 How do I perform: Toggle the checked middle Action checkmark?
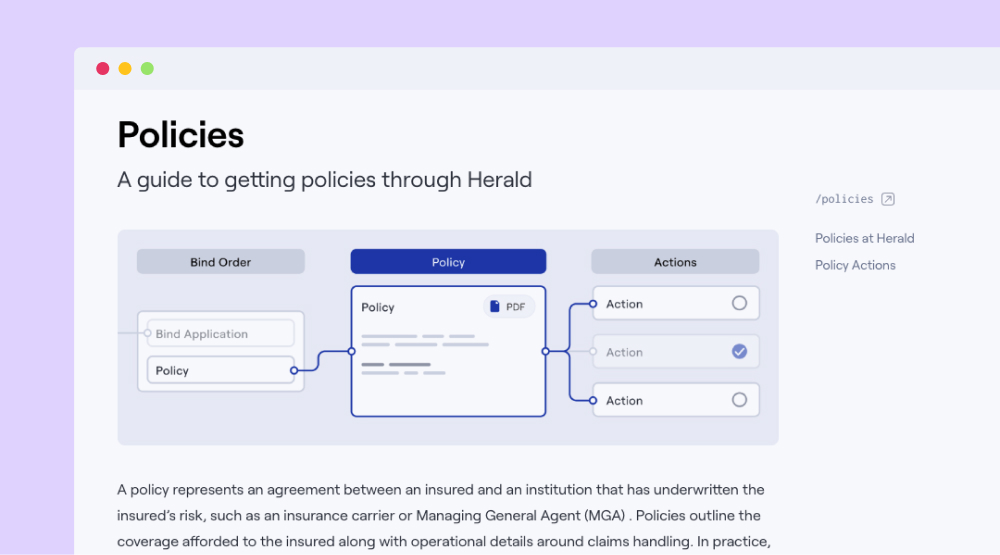point(739,352)
